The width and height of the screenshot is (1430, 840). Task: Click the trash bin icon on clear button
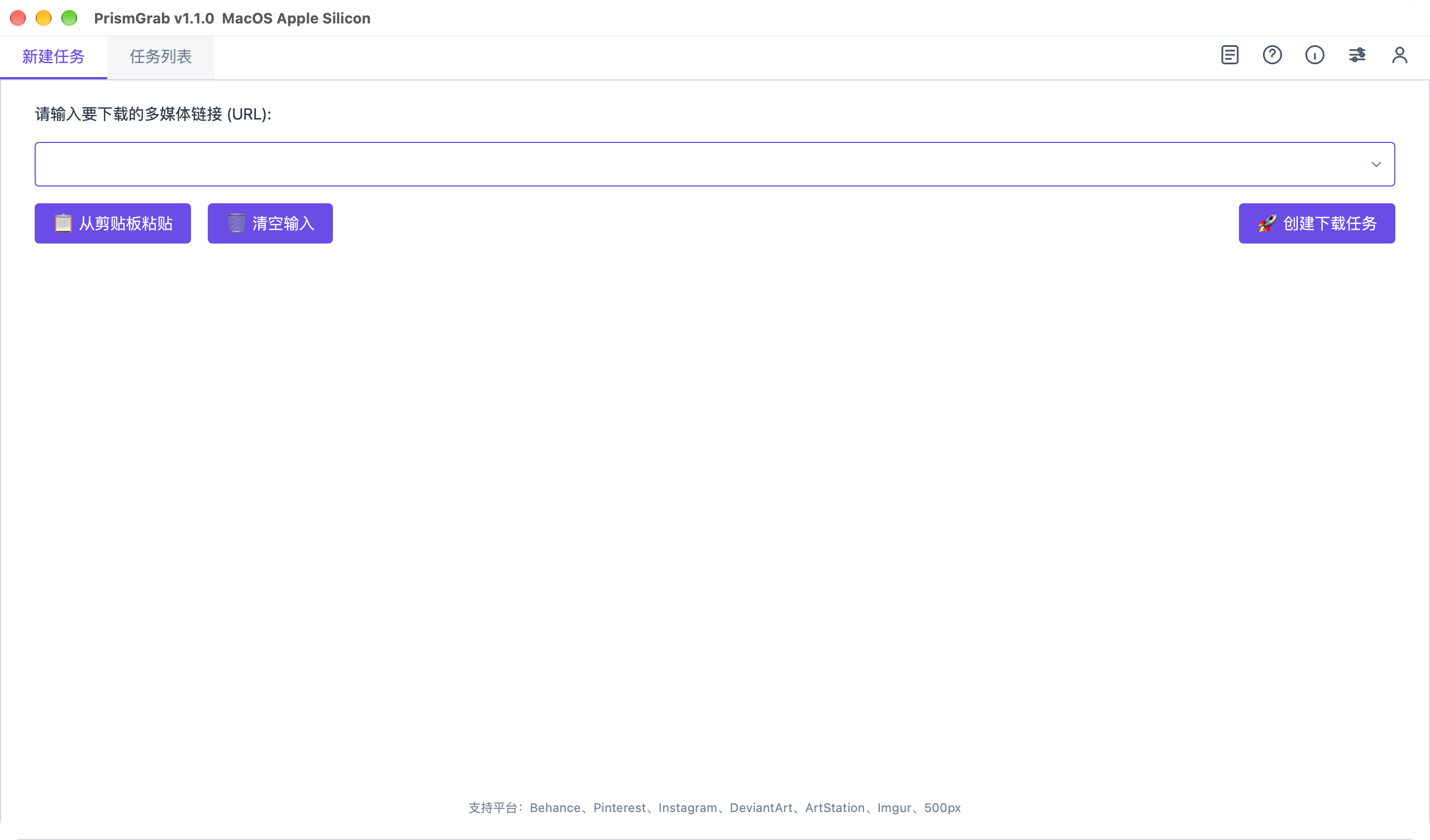(x=237, y=223)
